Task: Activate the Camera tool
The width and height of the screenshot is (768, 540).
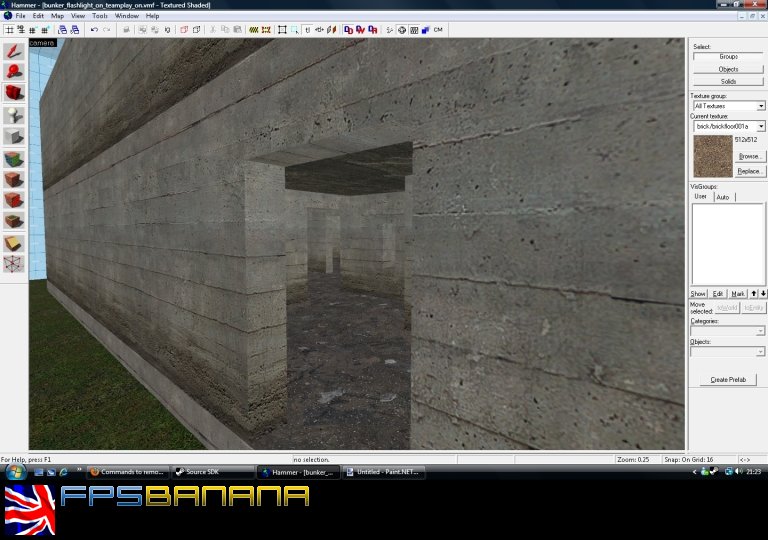Action: tap(14, 93)
